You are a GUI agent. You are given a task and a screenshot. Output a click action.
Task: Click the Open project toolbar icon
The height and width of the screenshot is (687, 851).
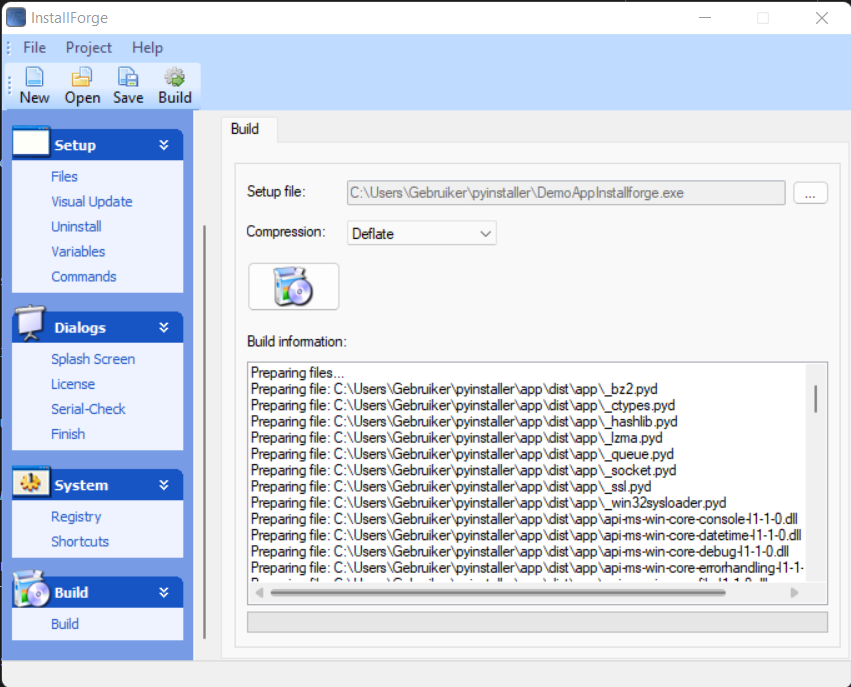click(x=82, y=77)
